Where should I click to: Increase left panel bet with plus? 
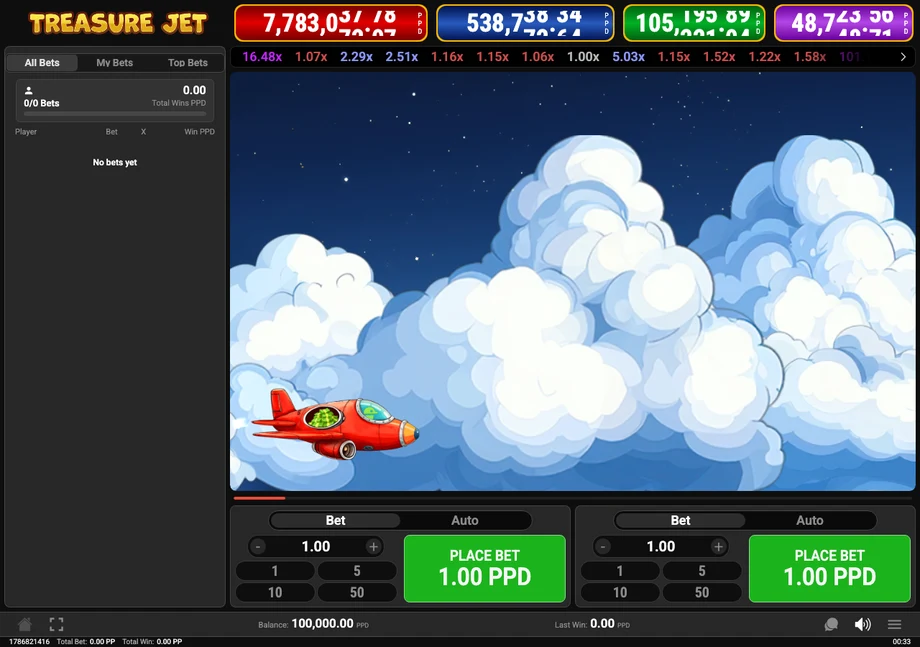(373, 547)
